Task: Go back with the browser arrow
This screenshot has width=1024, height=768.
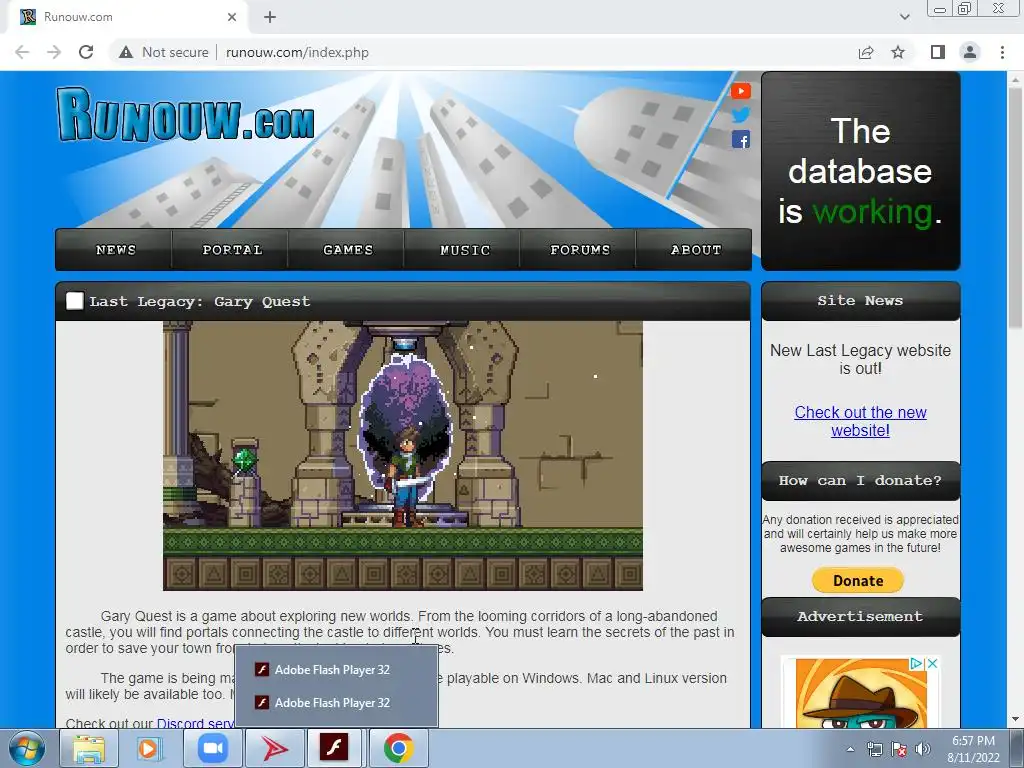Action: click(x=22, y=52)
